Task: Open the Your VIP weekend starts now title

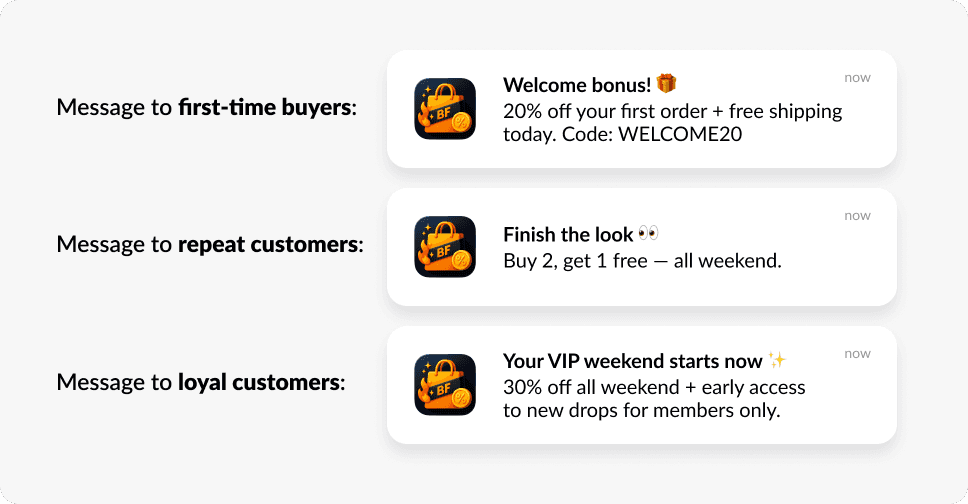Action: tap(634, 361)
